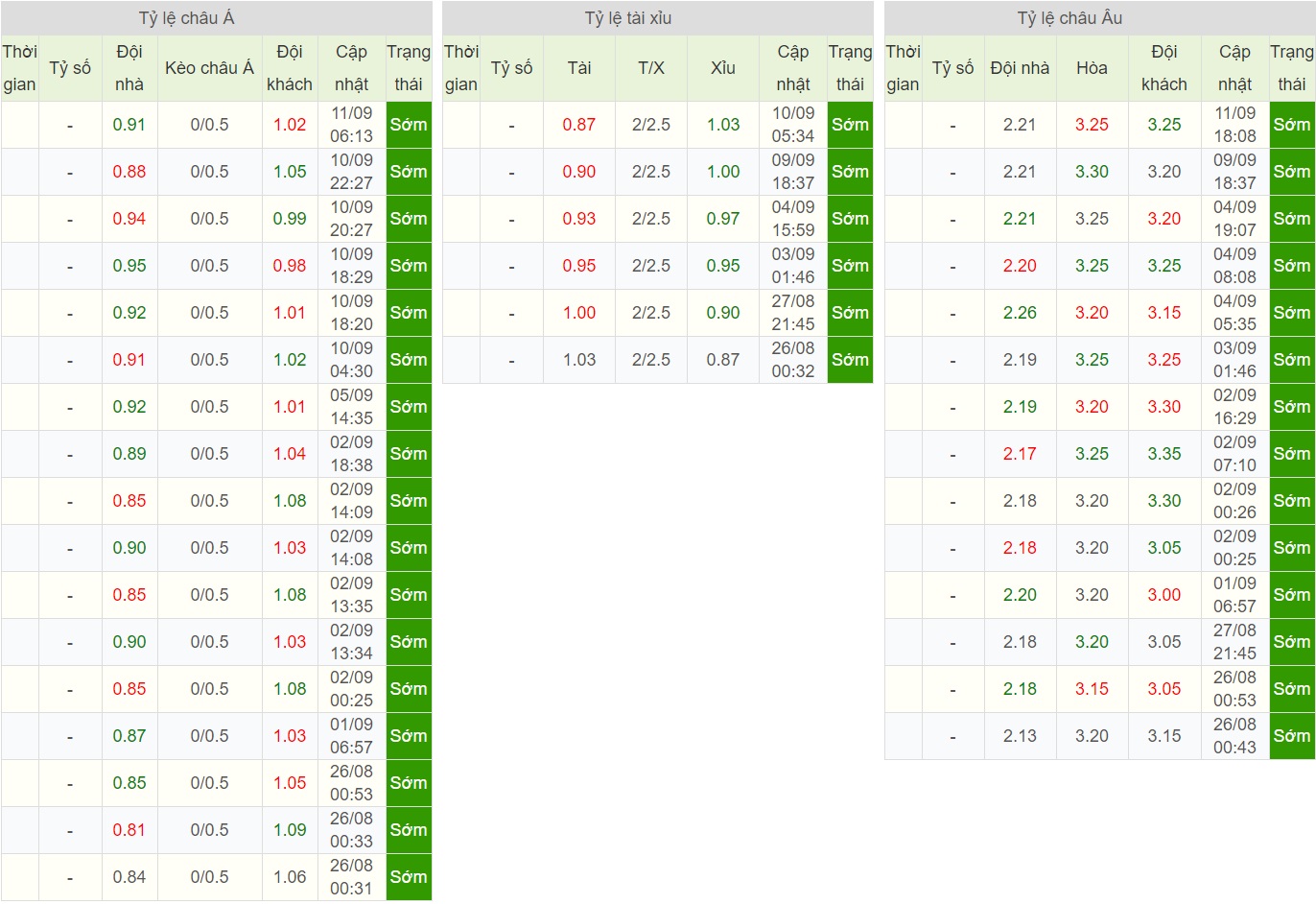Click away odds 1.09 in the 26/08 00:33 row

tap(290, 830)
